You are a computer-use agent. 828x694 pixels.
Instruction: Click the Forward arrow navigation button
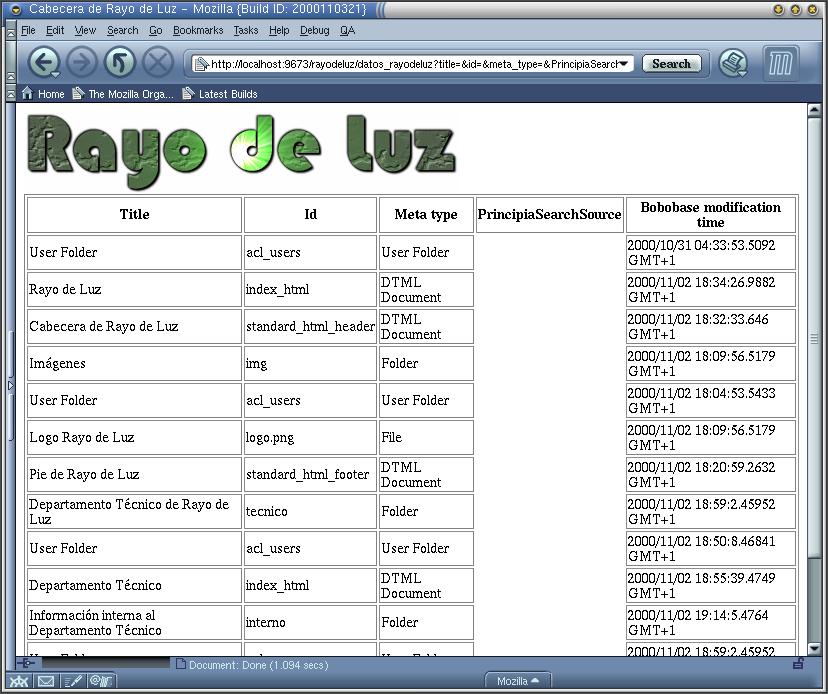(x=81, y=62)
